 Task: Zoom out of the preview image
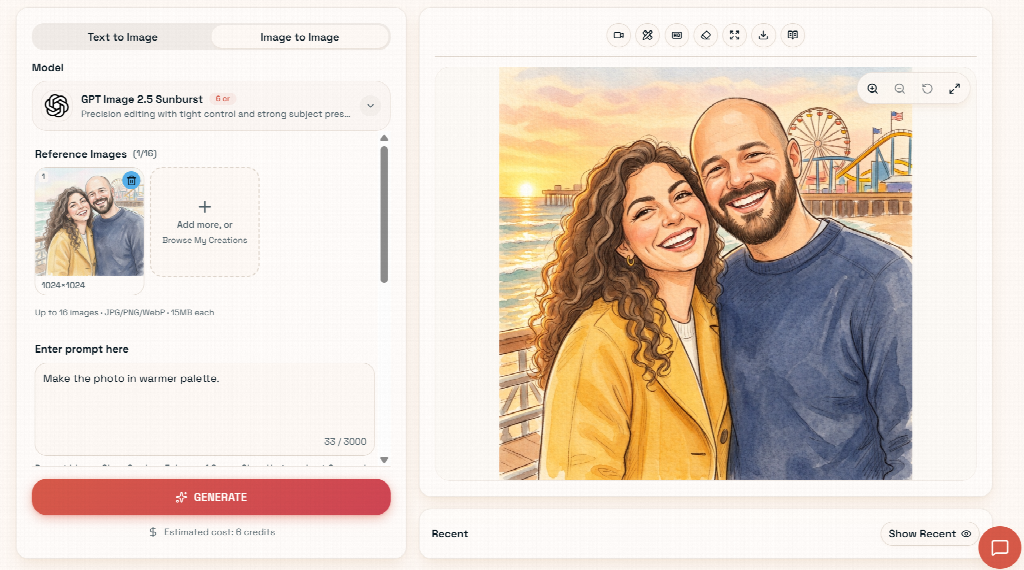point(900,89)
